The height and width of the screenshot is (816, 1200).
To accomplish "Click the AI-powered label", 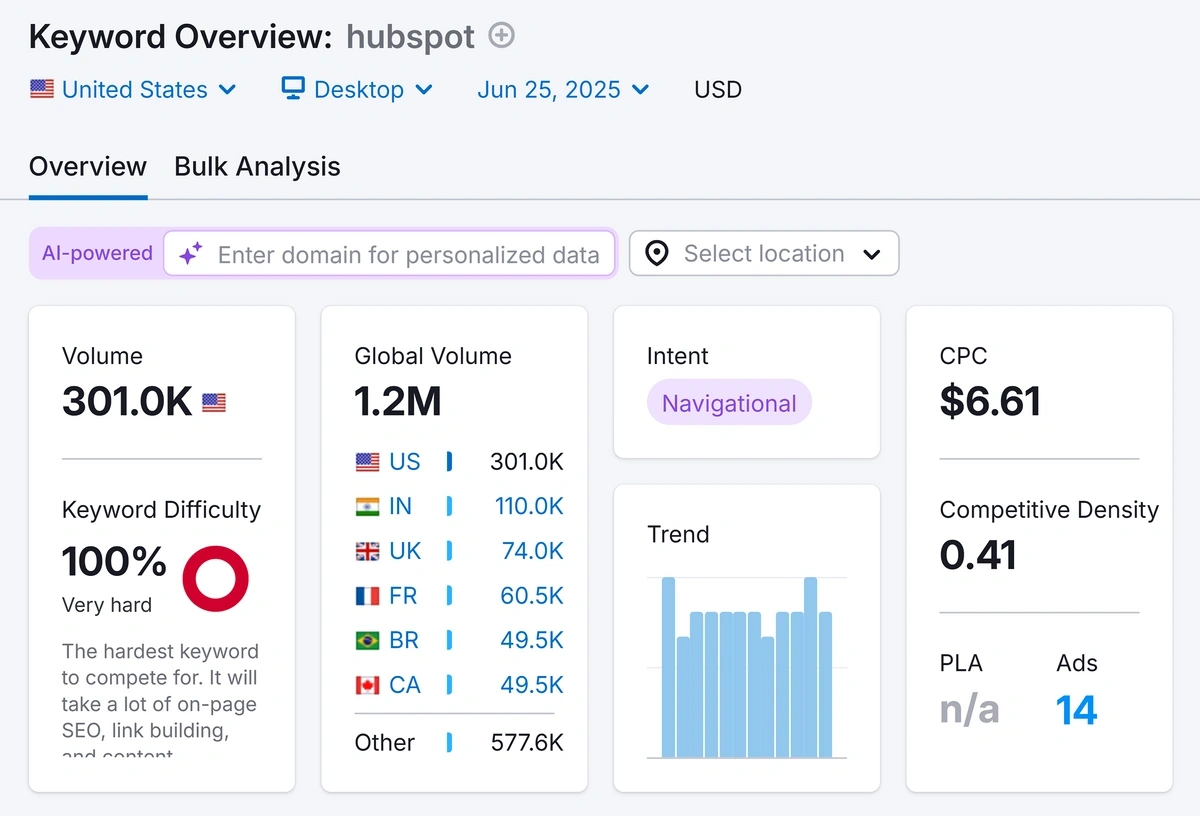I will (97, 253).
